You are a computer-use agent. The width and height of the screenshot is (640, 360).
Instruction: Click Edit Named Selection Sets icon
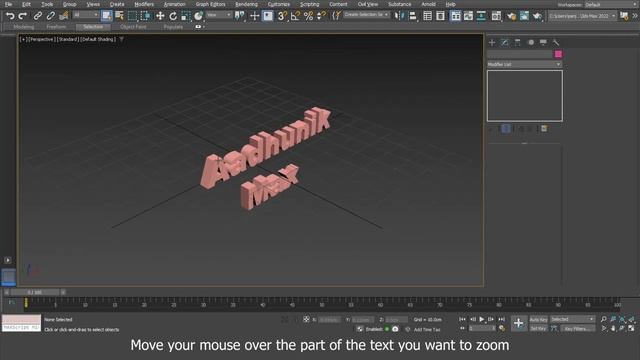(x=336, y=16)
